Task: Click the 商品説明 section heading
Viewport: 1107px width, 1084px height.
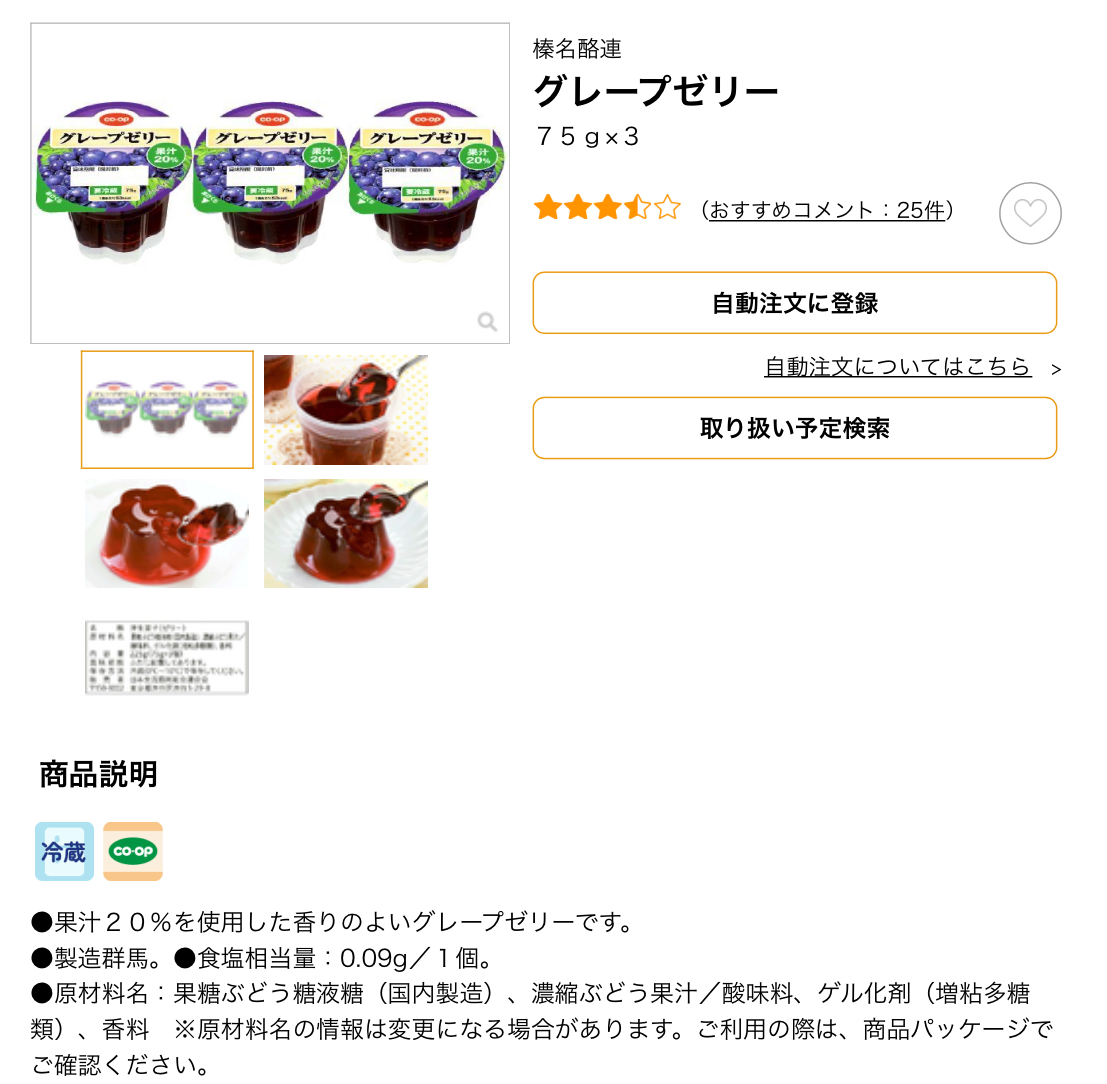Action: (99, 775)
